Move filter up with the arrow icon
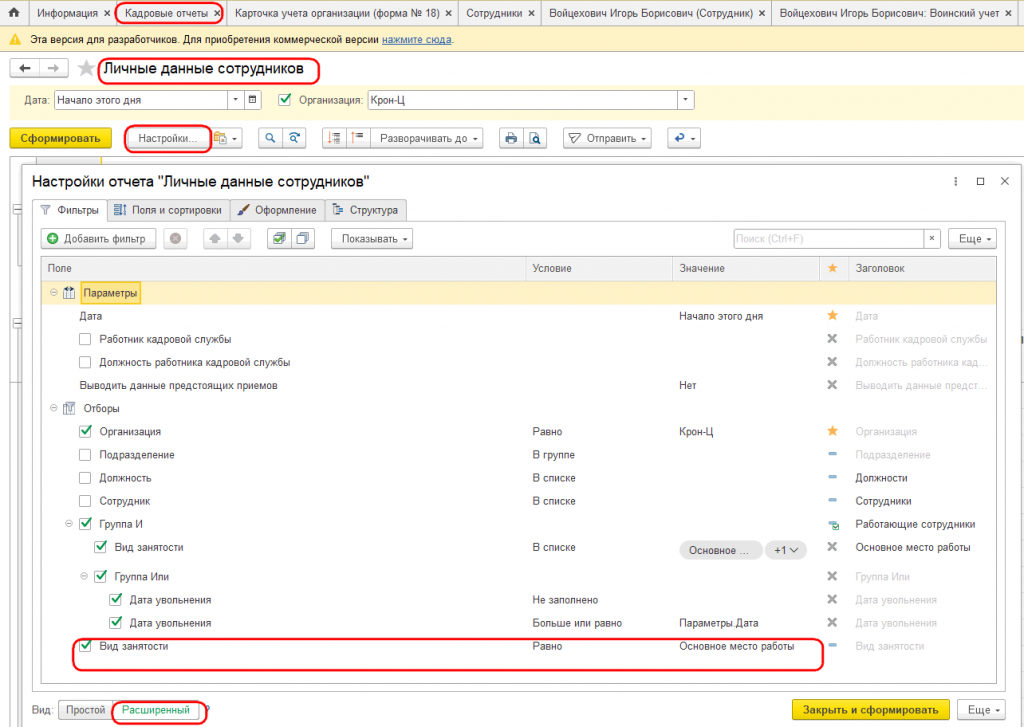Viewport: 1024px width, 727px height. click(x=214, y=238)
